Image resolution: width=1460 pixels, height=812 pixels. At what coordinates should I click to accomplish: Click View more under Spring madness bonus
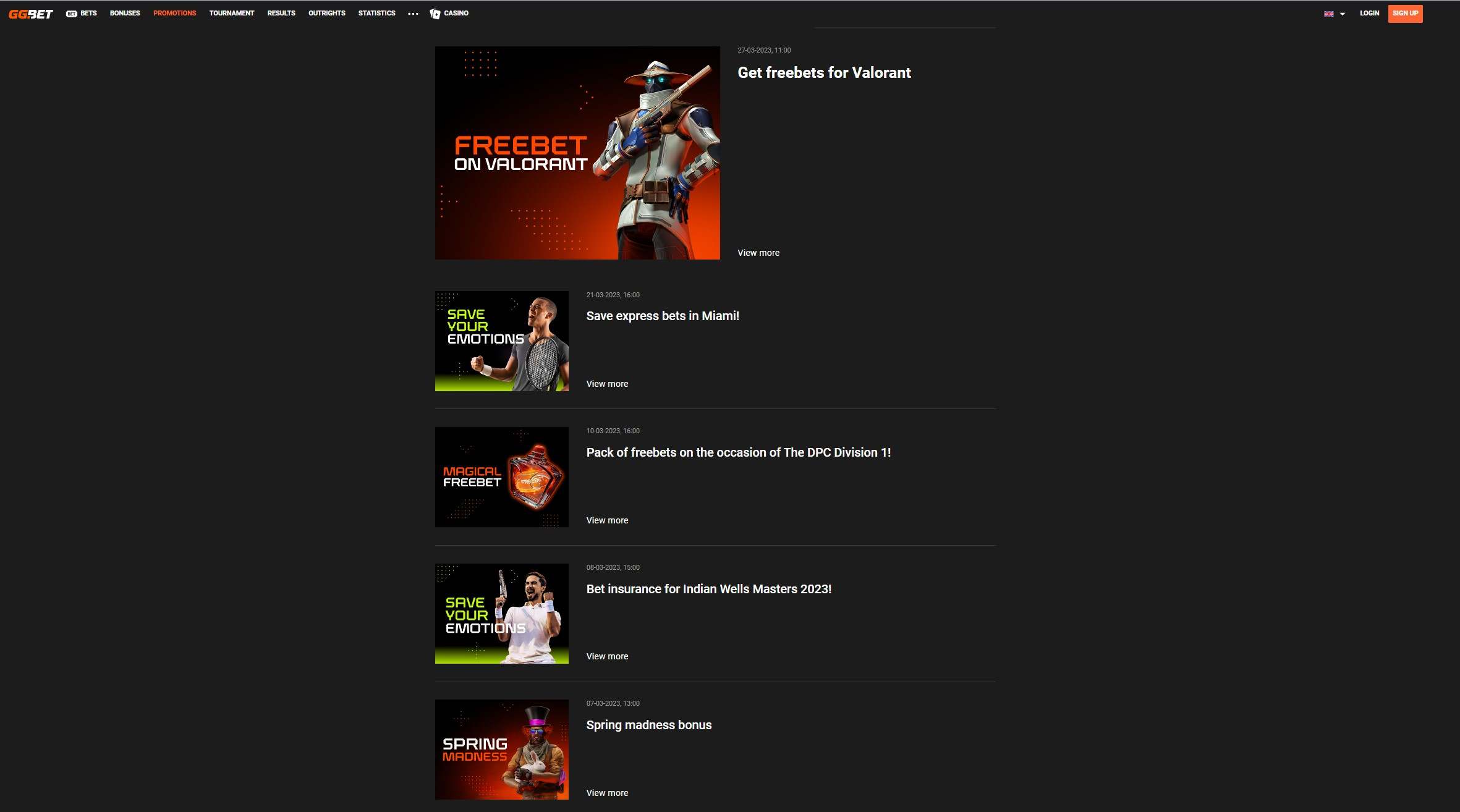click(x=607, y=793)
